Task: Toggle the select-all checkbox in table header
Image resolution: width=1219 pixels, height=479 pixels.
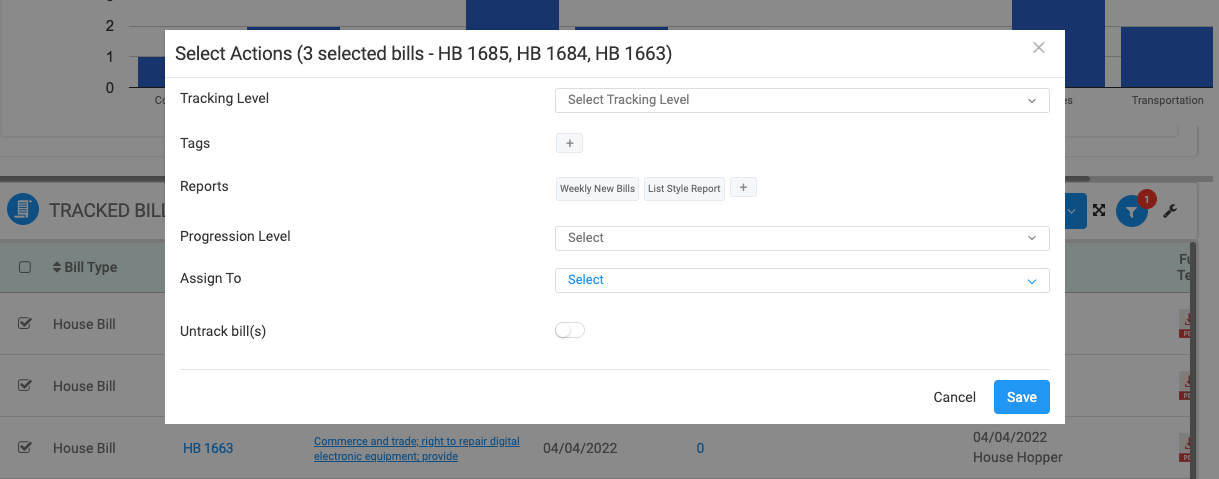Action: click(x=26, y=267)
